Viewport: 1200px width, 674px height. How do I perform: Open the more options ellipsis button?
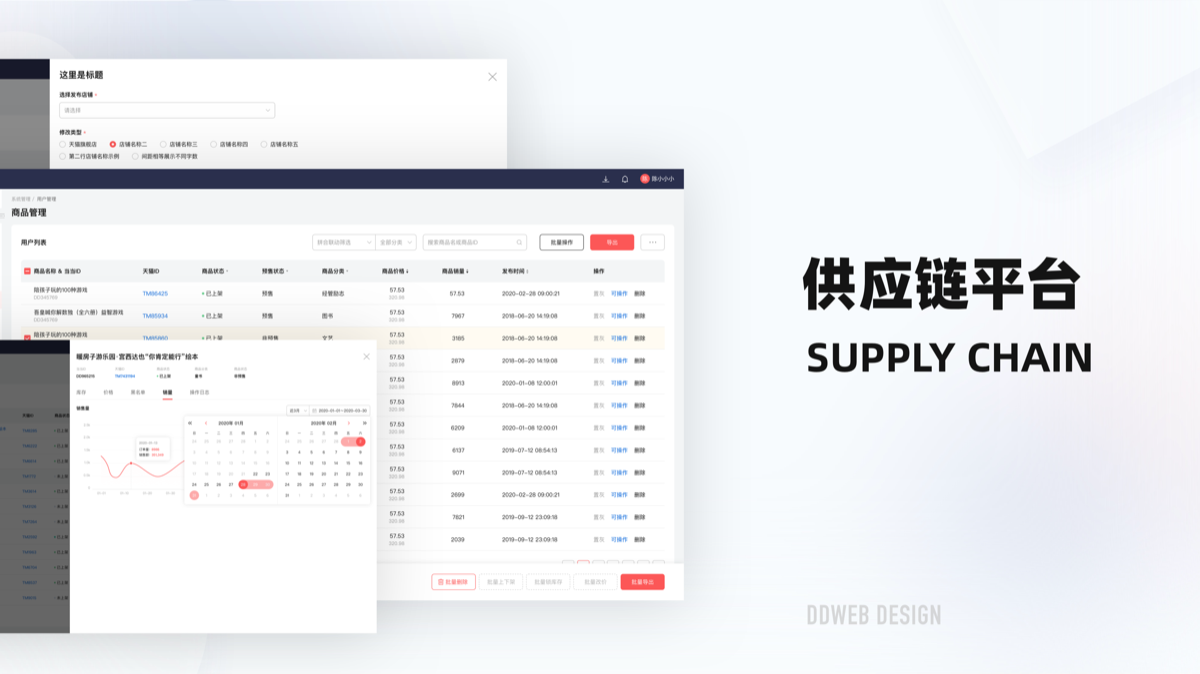(652, 242)
